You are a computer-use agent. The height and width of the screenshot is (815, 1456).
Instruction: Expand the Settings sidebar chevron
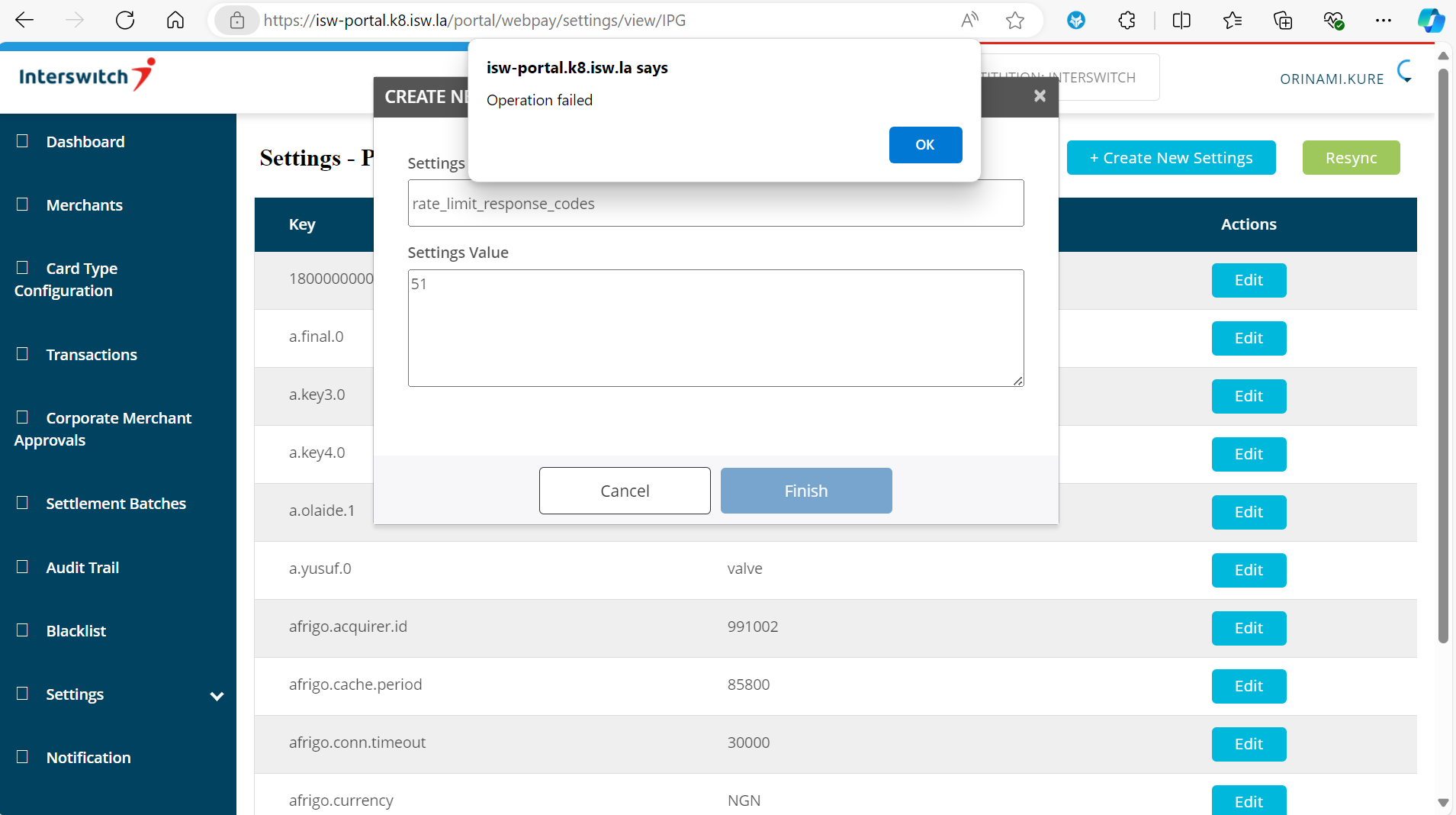click(217, 696)
